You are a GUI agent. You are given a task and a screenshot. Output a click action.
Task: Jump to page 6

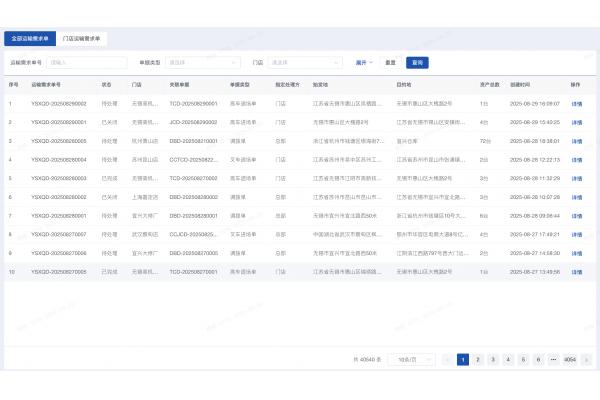tap(538, 358)
